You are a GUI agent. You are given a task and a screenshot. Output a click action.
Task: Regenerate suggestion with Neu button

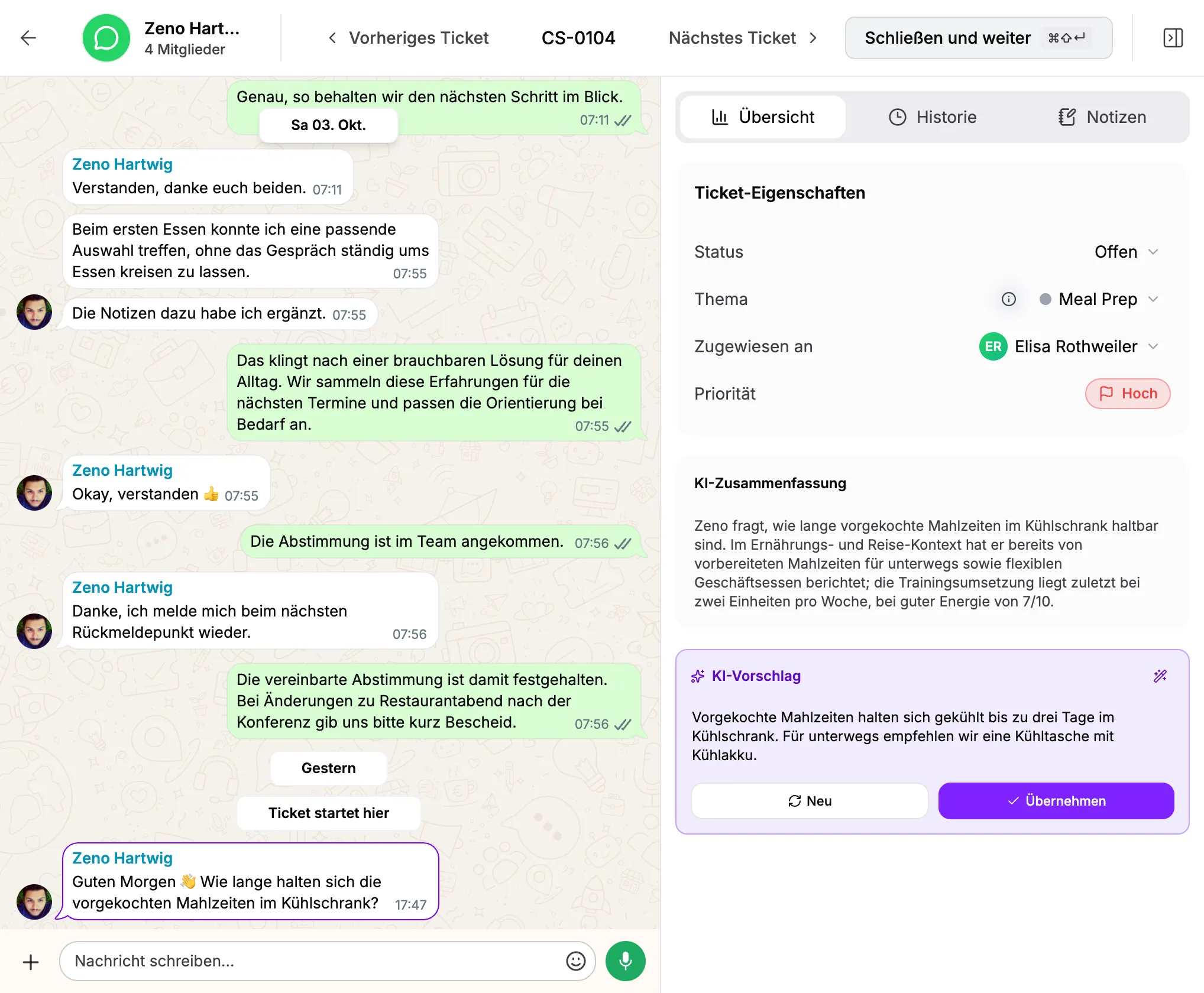(x=810, y=801)
